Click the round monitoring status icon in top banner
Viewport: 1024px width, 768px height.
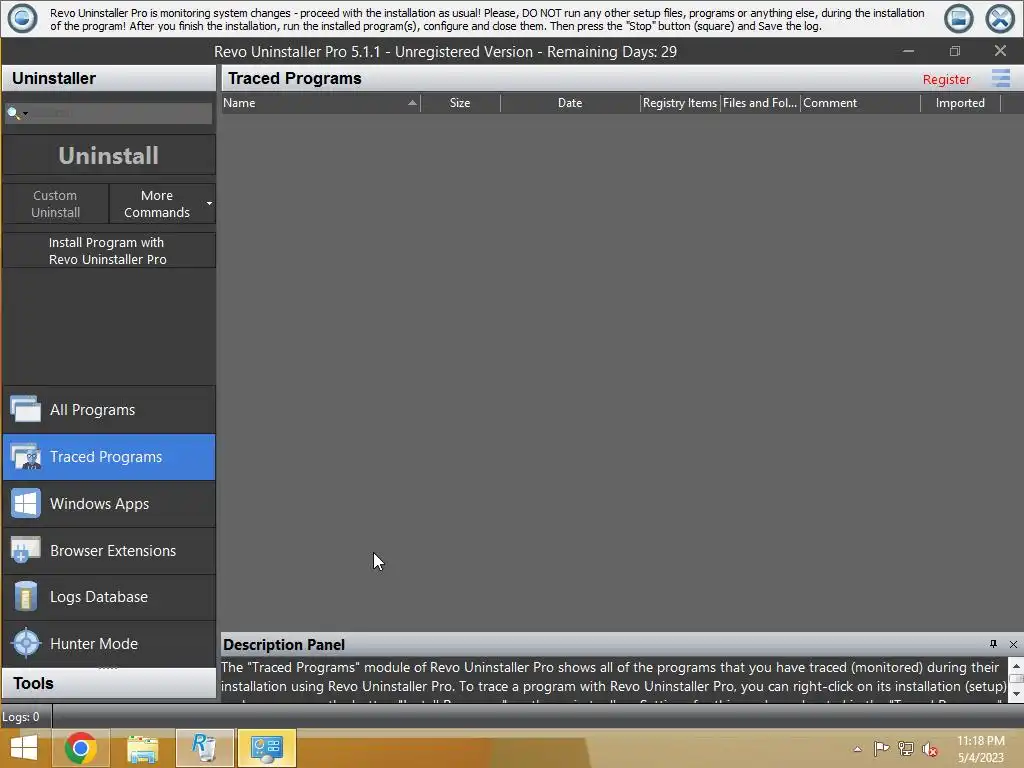(x=22, y=18)
